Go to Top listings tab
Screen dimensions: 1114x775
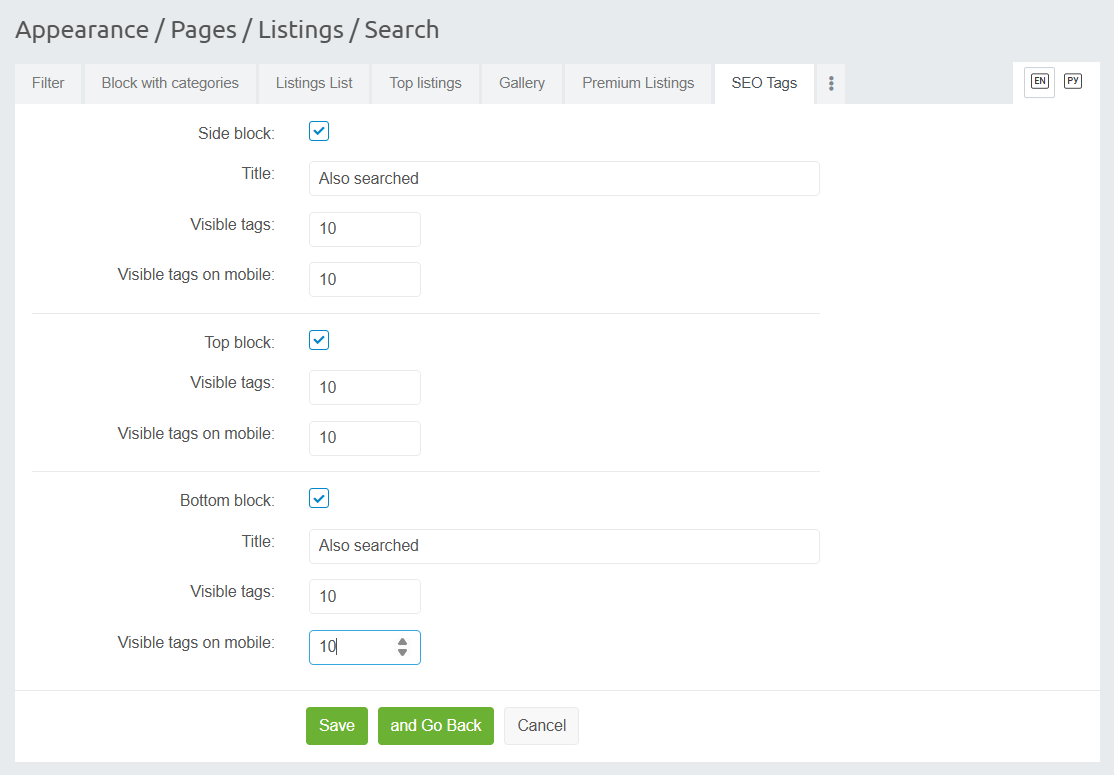[x=425, y=84]
